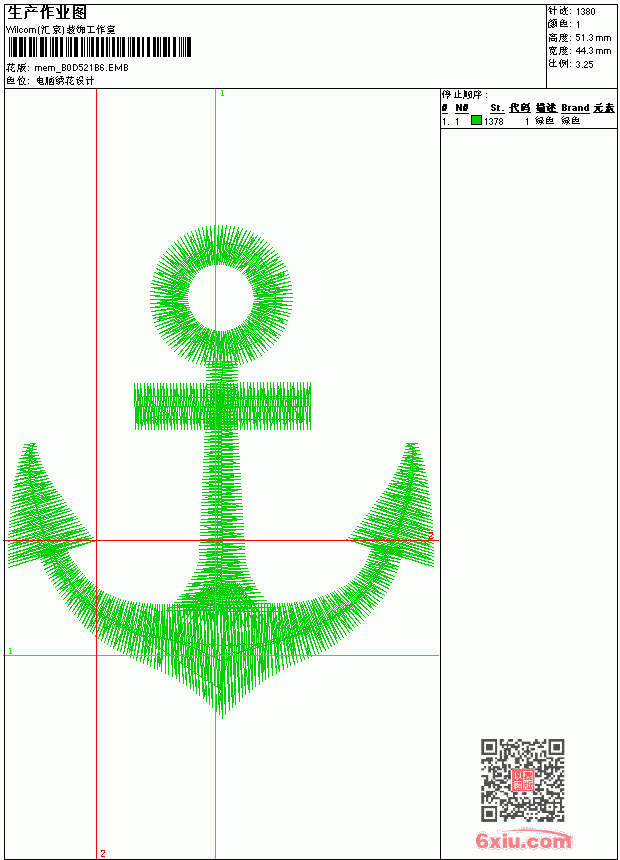Click the Wilcom studio name text
The width and height of the screenshot is (620, 860).
click(61, 30)
